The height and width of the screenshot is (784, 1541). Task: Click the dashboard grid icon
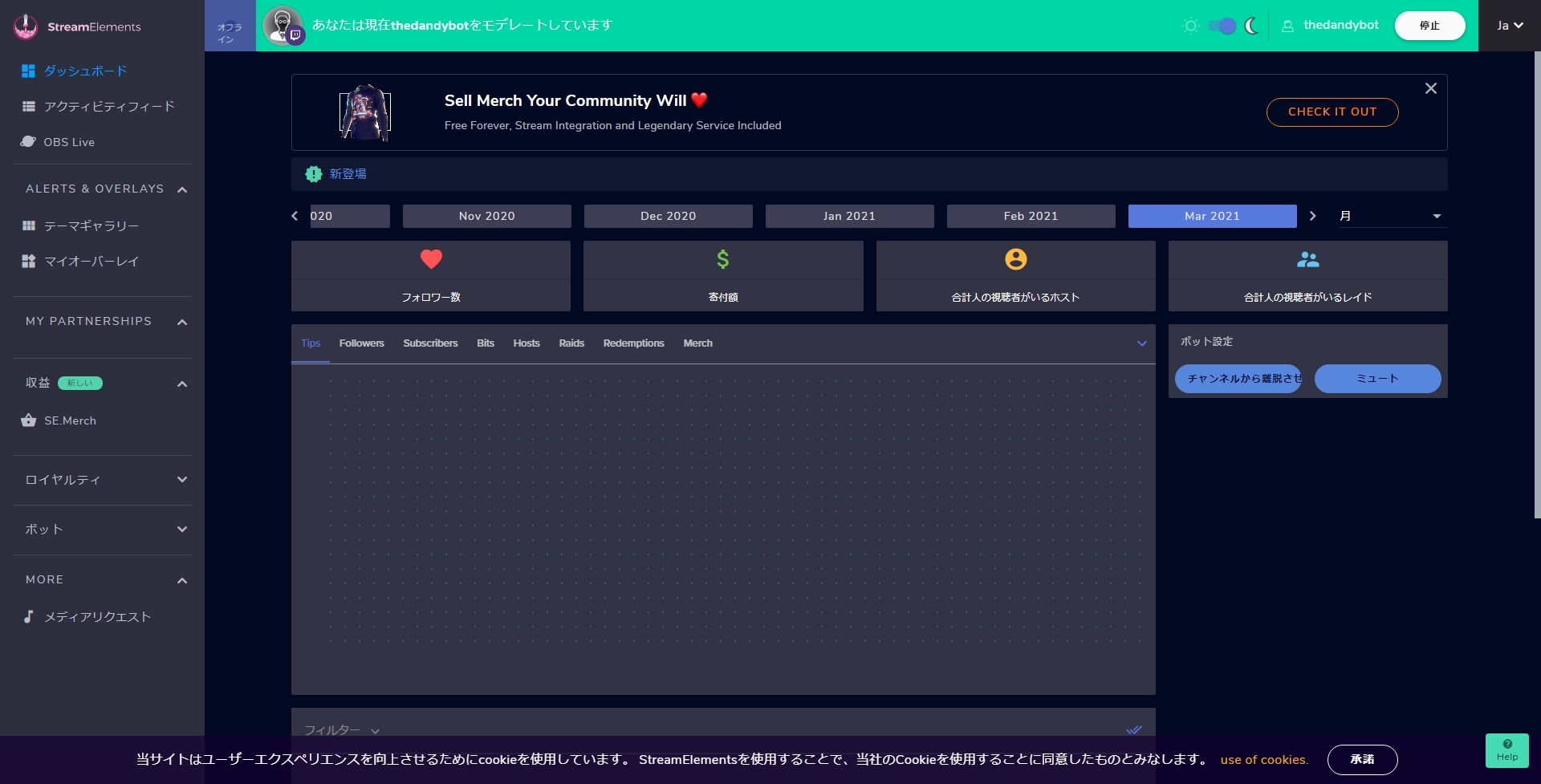click(28, 71)
